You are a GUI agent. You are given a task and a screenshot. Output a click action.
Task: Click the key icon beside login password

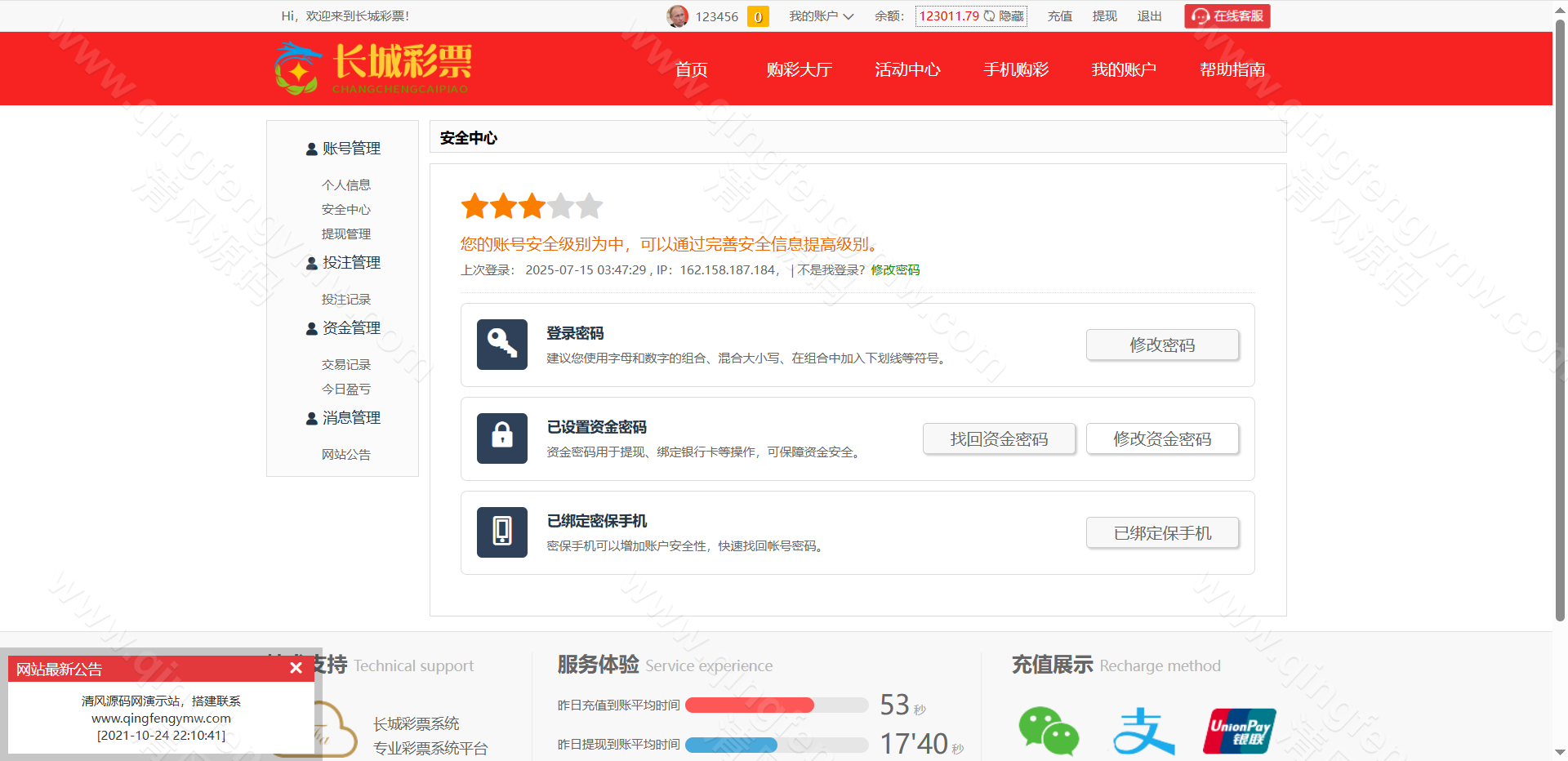(501, 345)
